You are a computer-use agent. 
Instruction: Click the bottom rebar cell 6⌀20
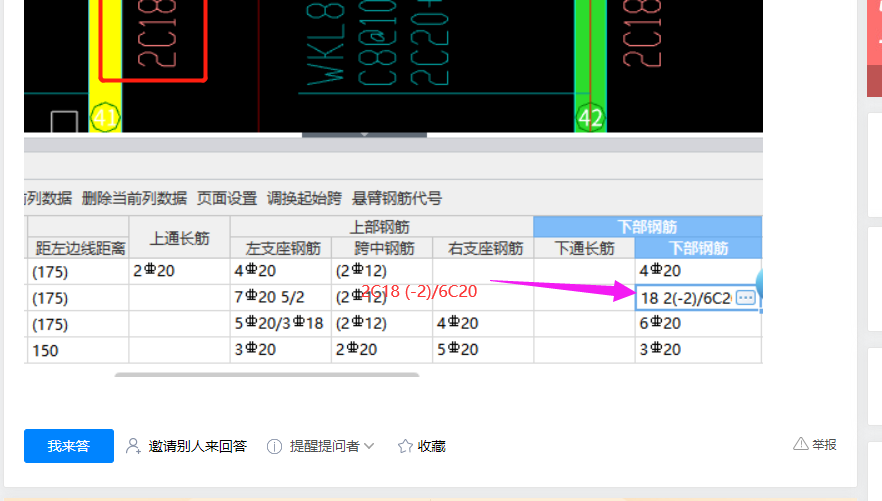[x=698, y=323]
